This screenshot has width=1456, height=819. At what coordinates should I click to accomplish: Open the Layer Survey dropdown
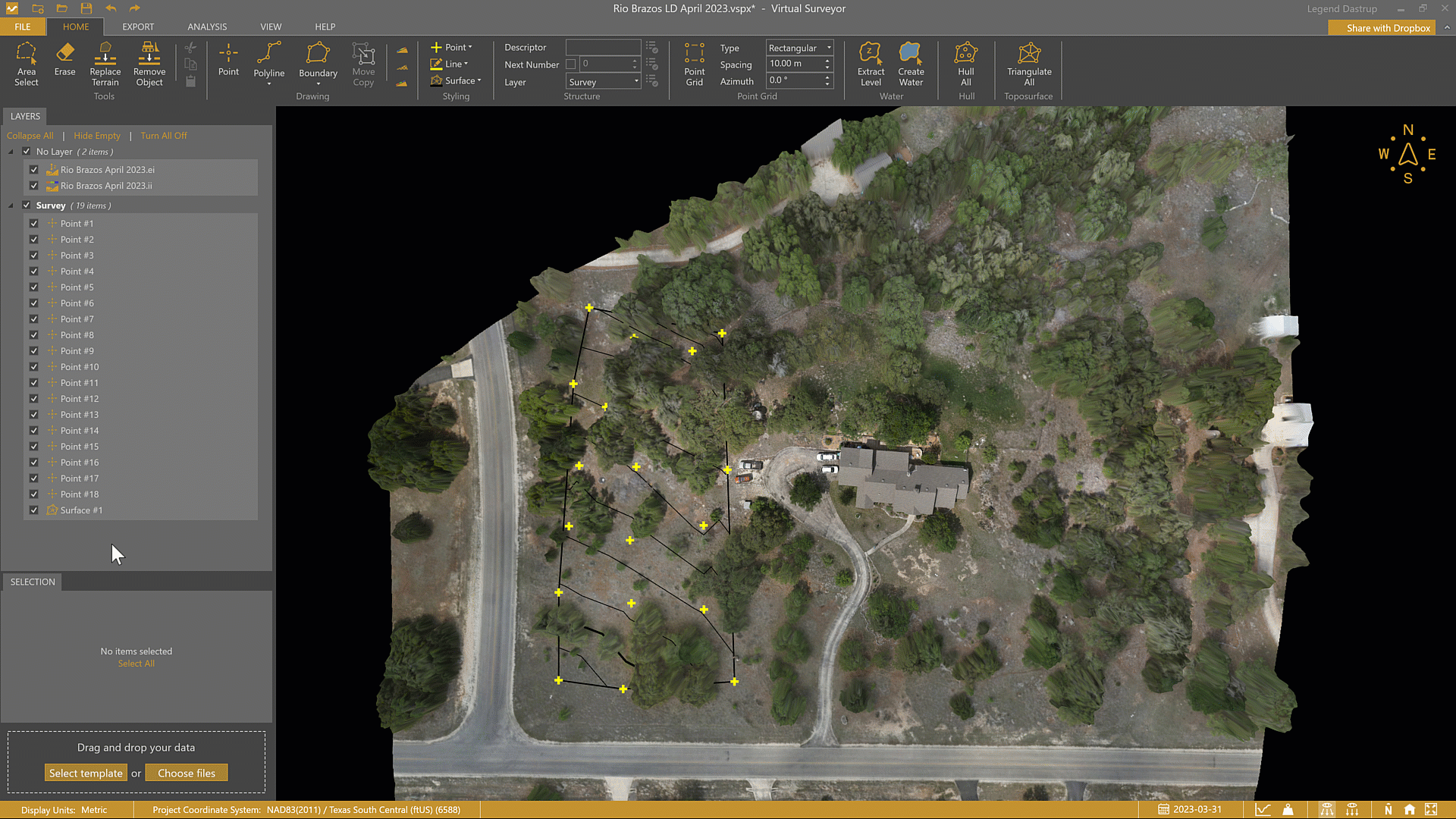point(604,82)
